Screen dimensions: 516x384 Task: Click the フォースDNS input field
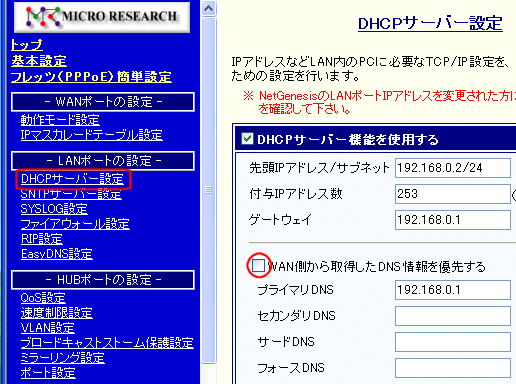(453, 368)
